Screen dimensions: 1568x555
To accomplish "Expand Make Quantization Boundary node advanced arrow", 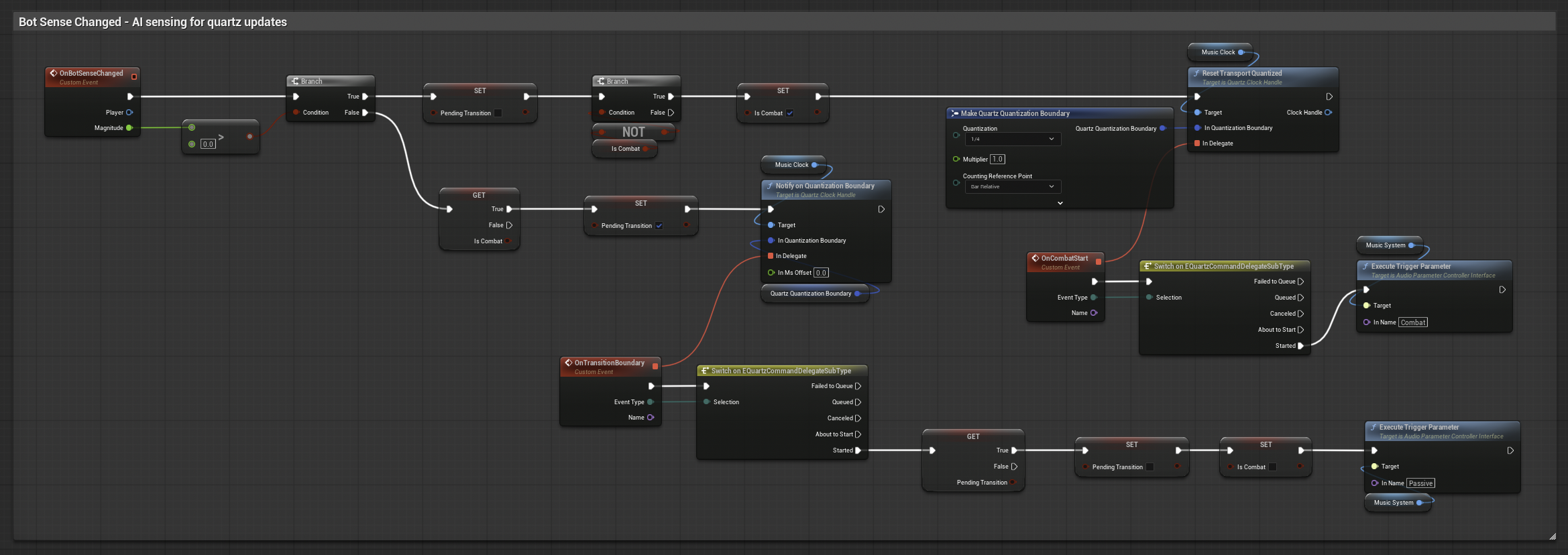I will [1060, 203].
